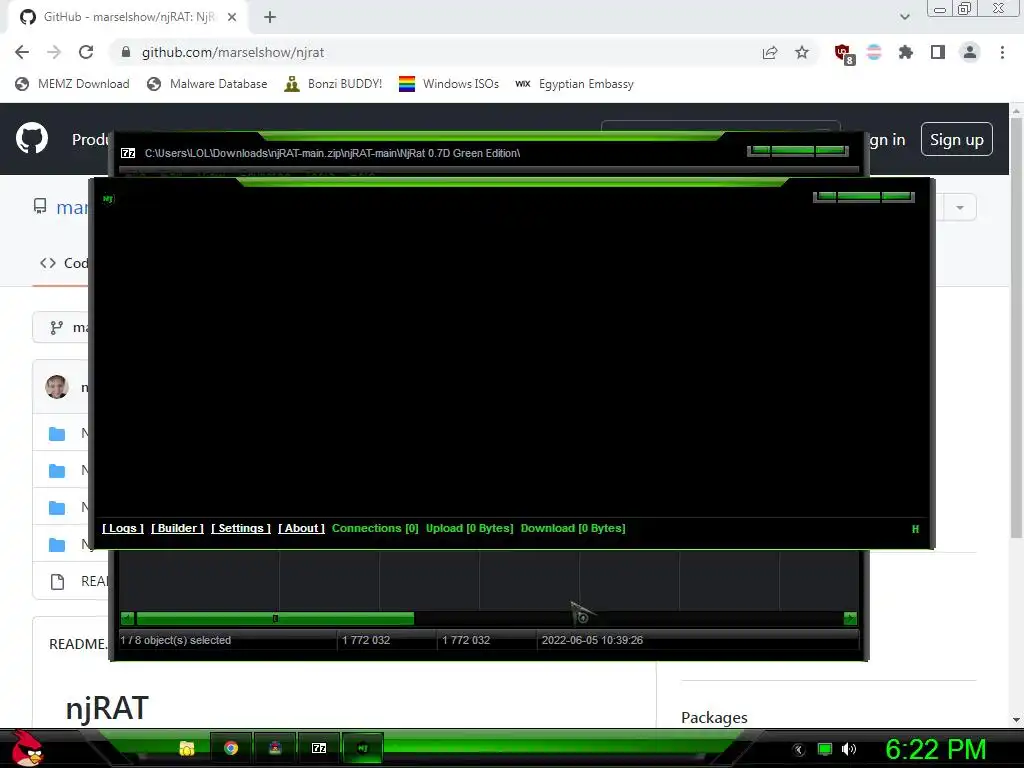Click the GitHub Sign up button
Screen dimensions: 1024x768
pos(957,140)
